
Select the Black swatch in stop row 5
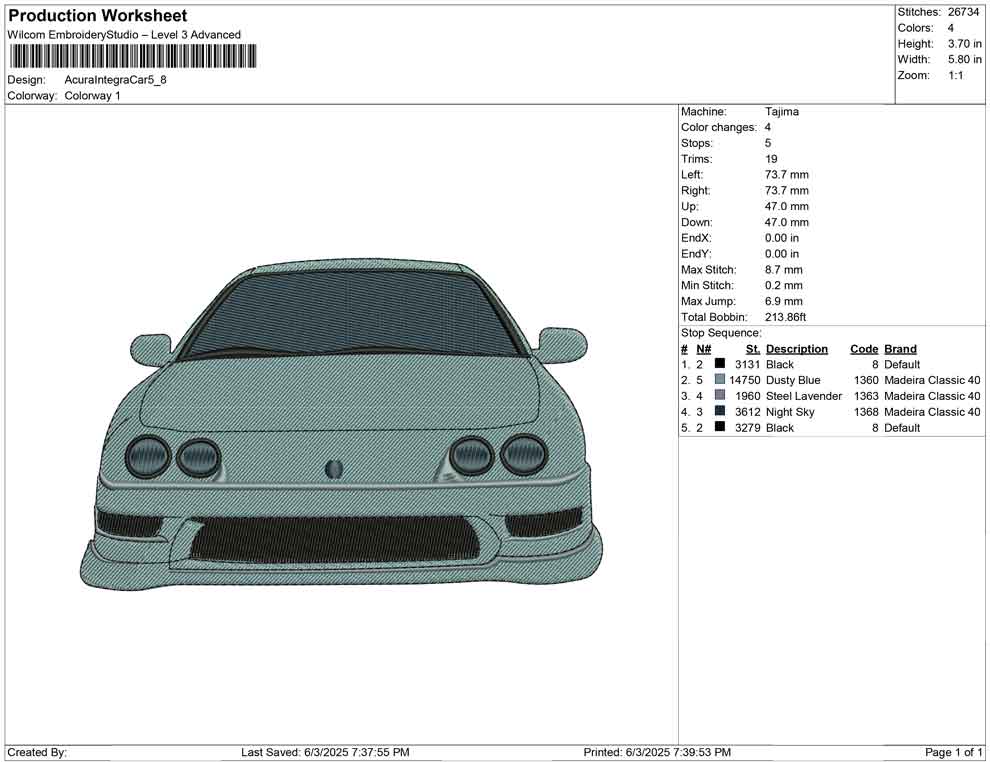pos(720,428)
